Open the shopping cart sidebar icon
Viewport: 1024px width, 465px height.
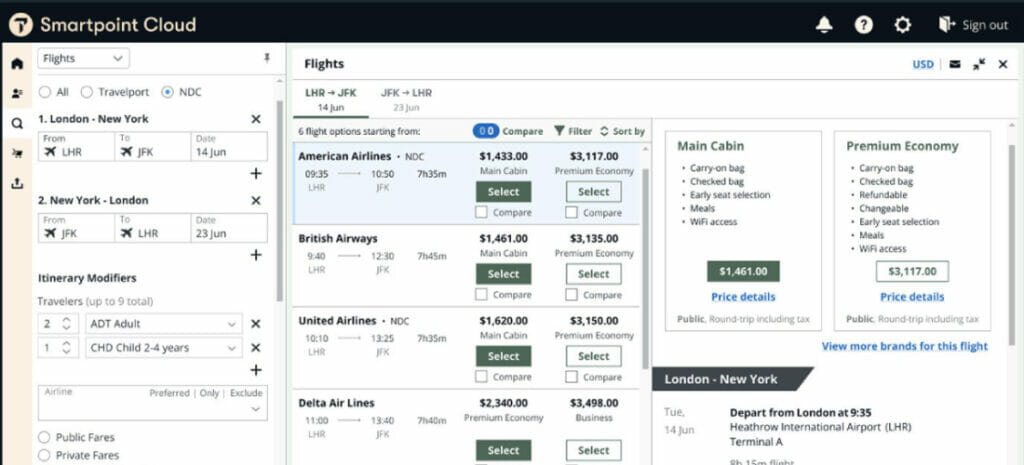click(17, 153)
